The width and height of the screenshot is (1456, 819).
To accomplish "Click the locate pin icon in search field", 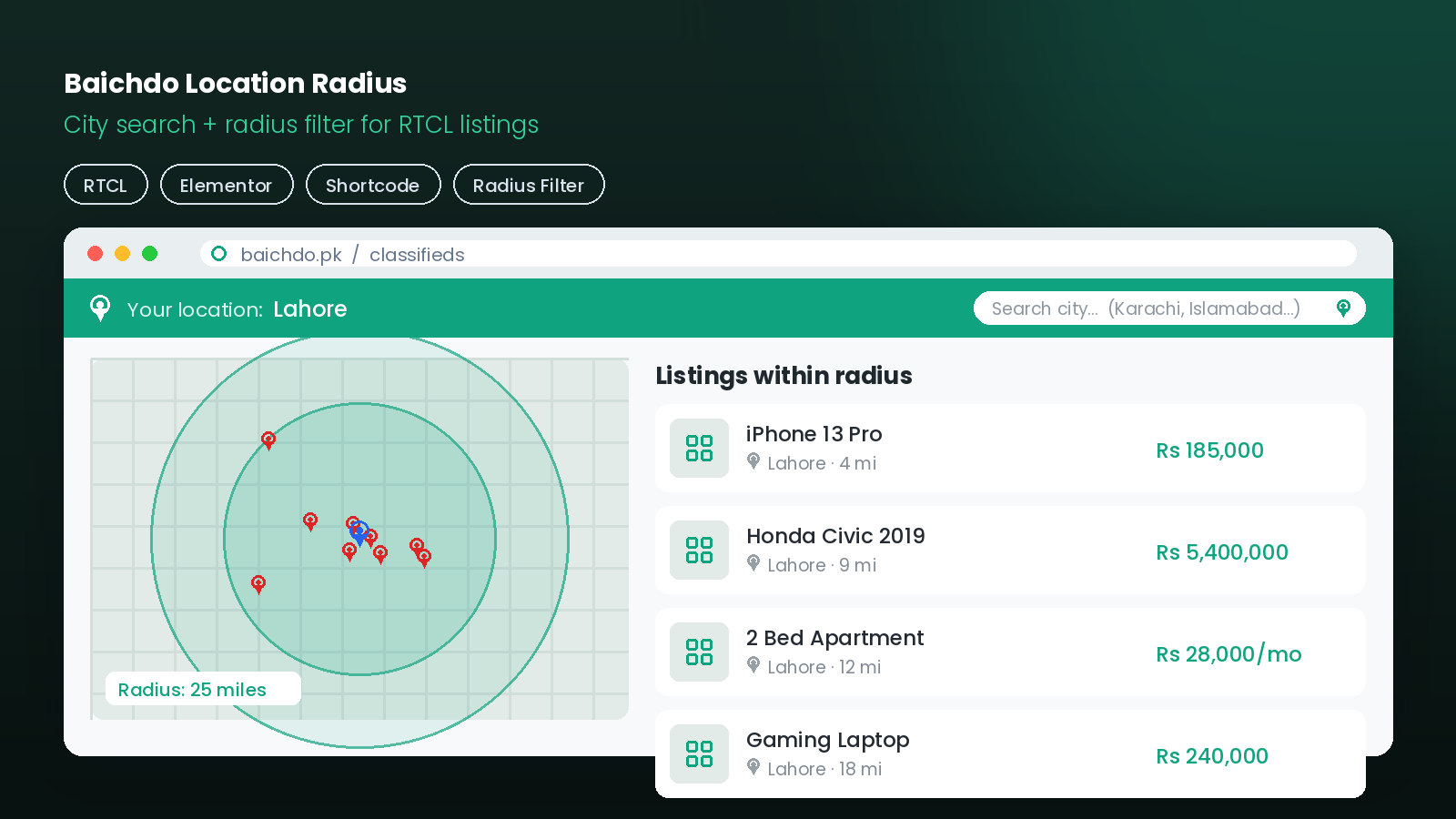I will click(x=1343, y=308).
